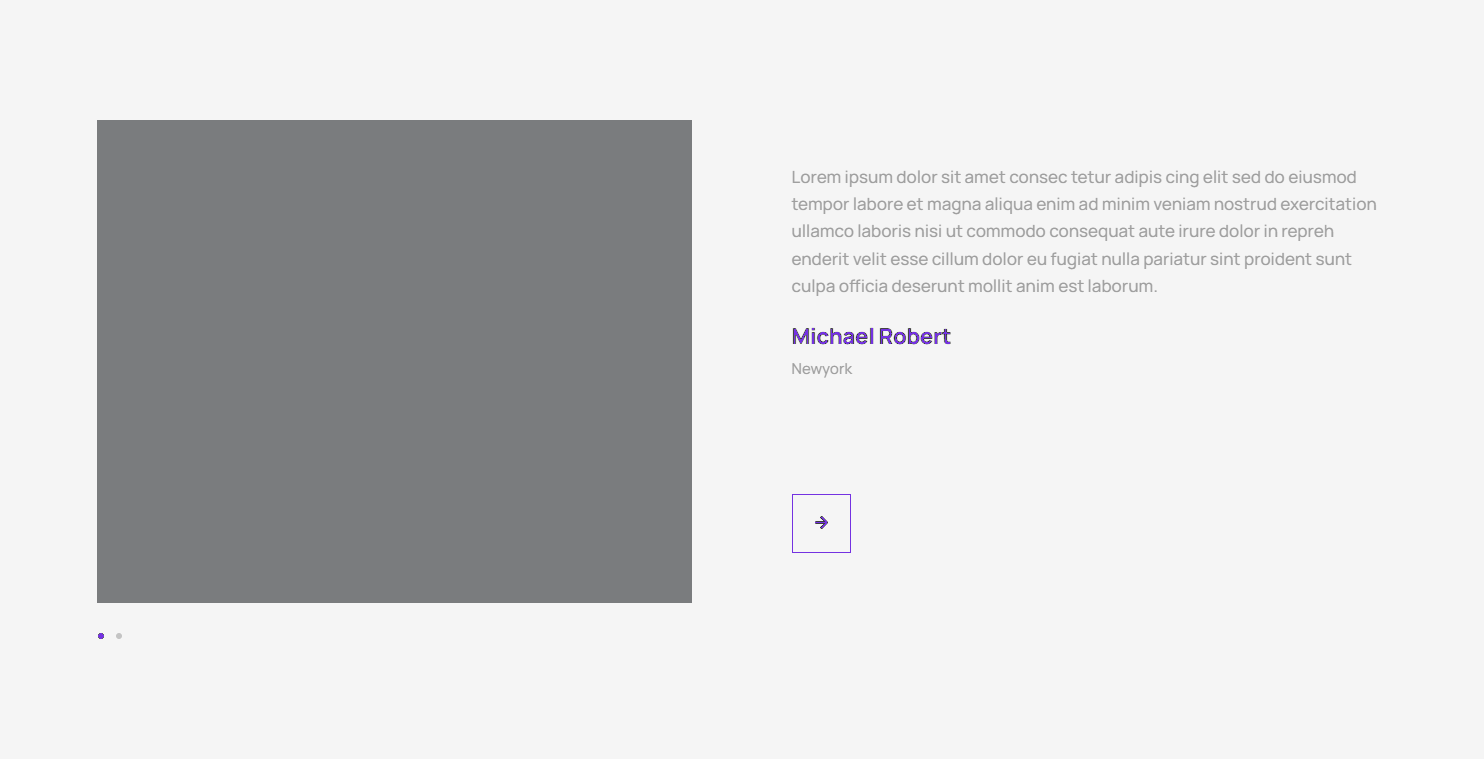The image size is (1484, 759).
Task: Click the word "Lorem" starting the testimonial
Action: [815, 178]
